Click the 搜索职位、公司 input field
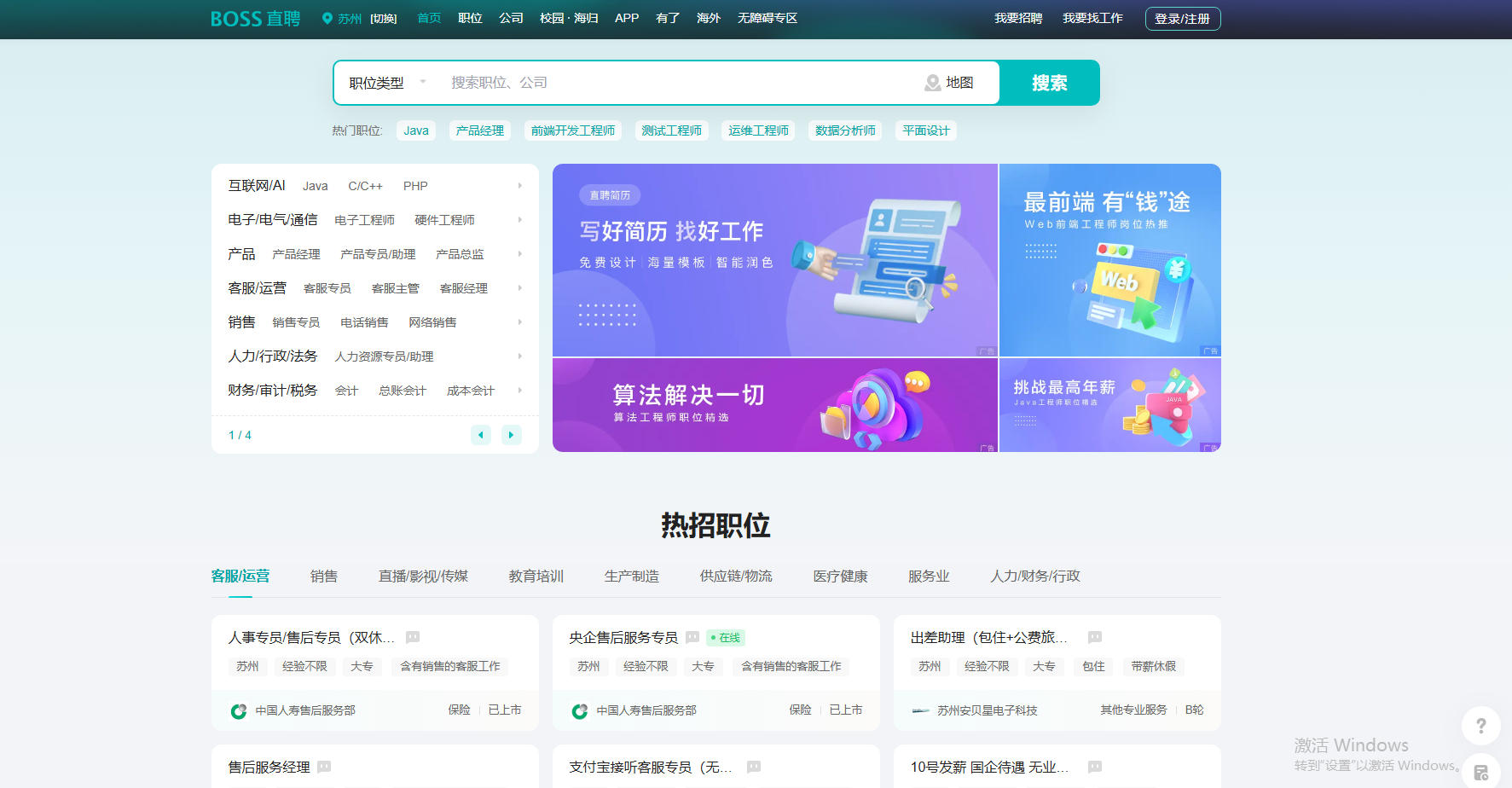This screenshot has height=788, width=1512. 678,83
